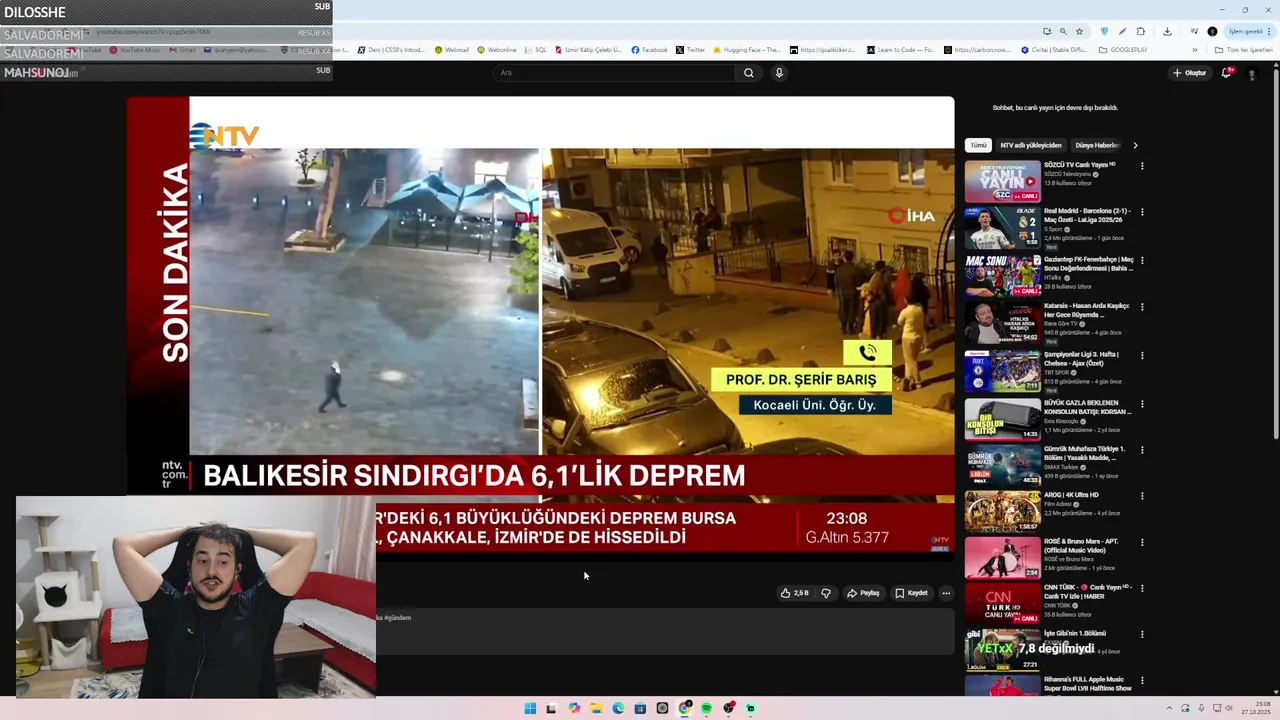The image size is (1280, 720).
Task: Open video titled Gümrük Muhafaza Türkiye 1. Bölüm
Action: coord(1084,453)
